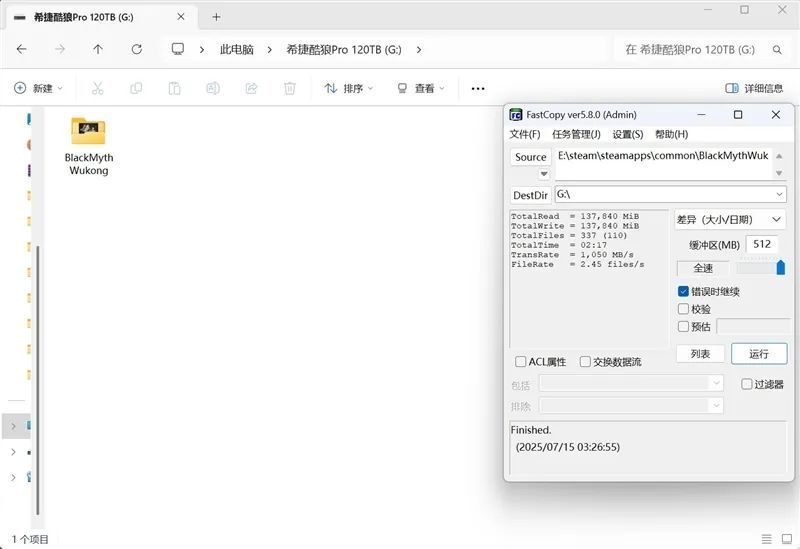Check the 交换数据流 checkbox
Image resolution: width=800 pixels, height=549 pixels.
click(x=585, y=361)
